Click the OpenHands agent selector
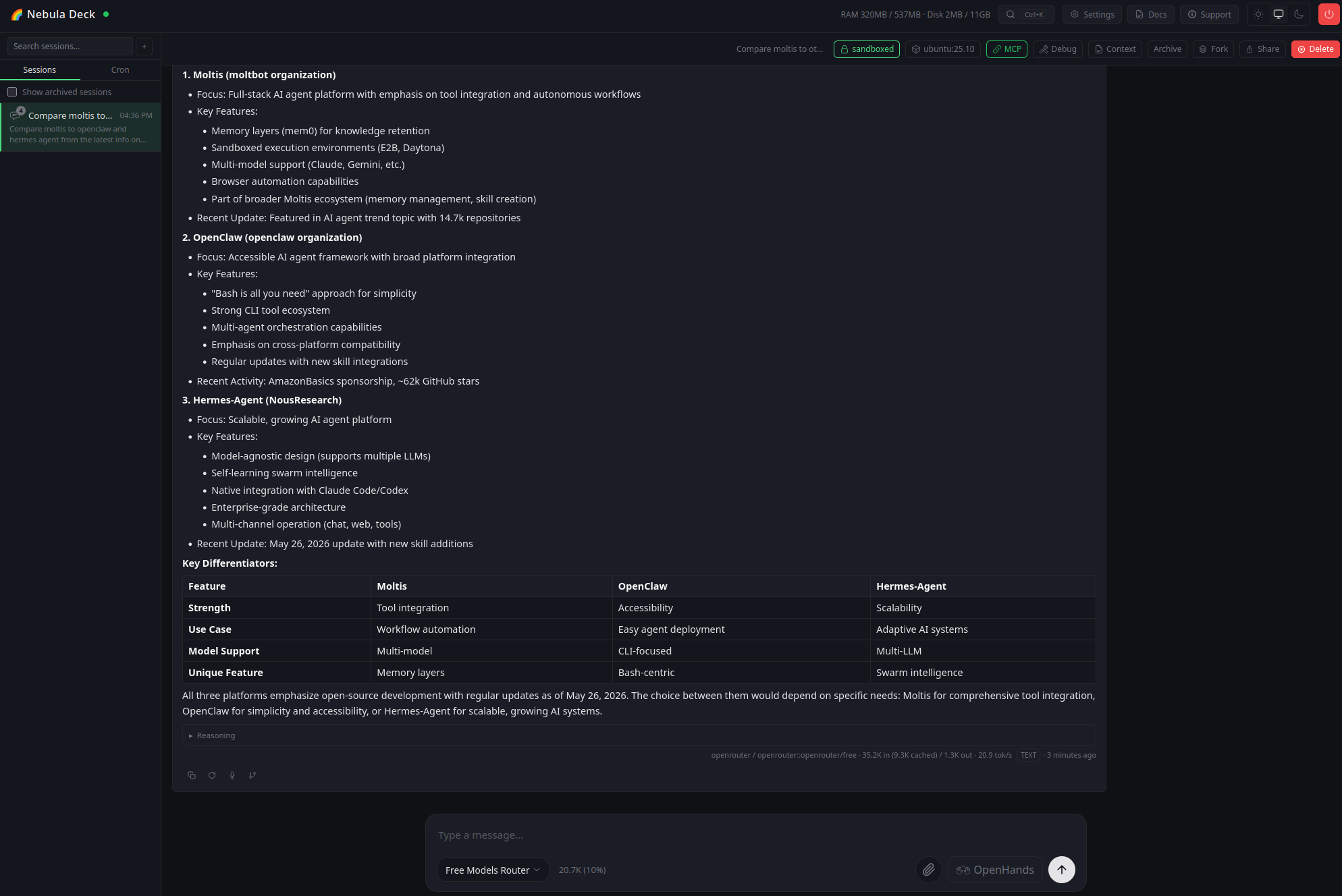Screen dimensions: 1342x896 995,870
